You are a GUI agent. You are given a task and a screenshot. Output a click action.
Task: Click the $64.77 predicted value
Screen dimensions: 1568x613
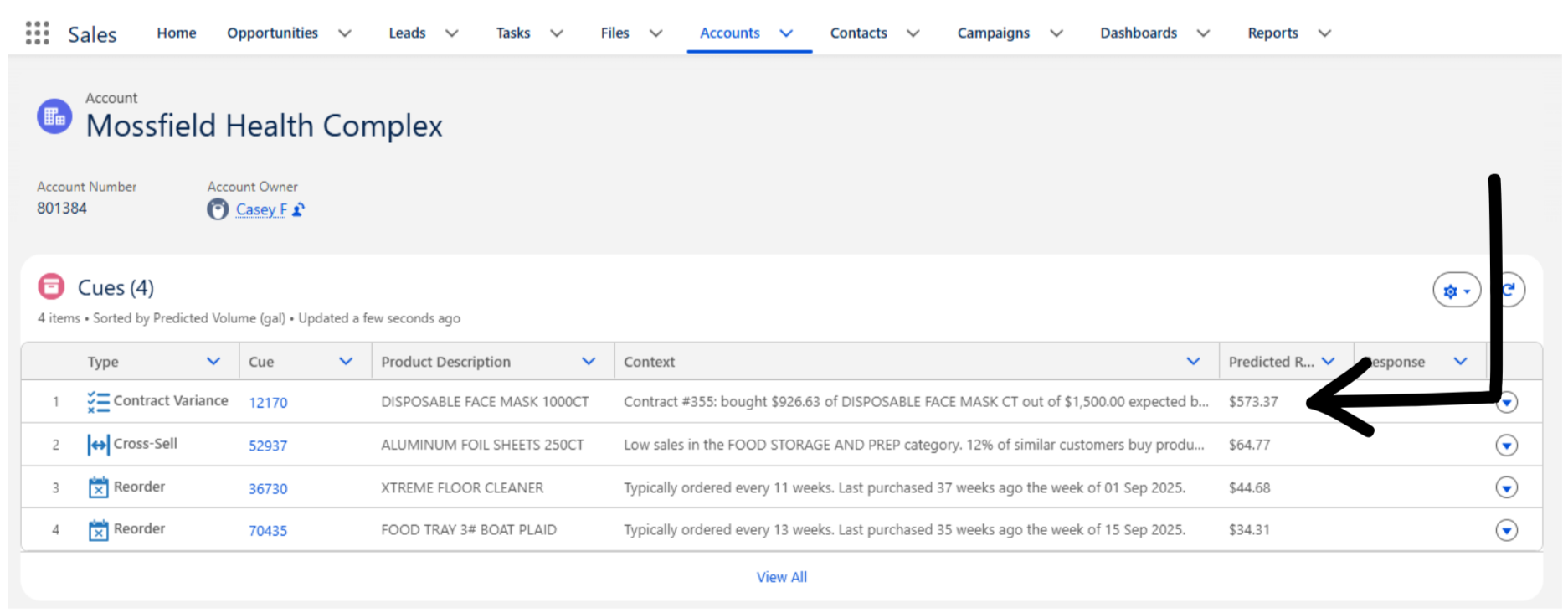click(x=1249, y=445)
